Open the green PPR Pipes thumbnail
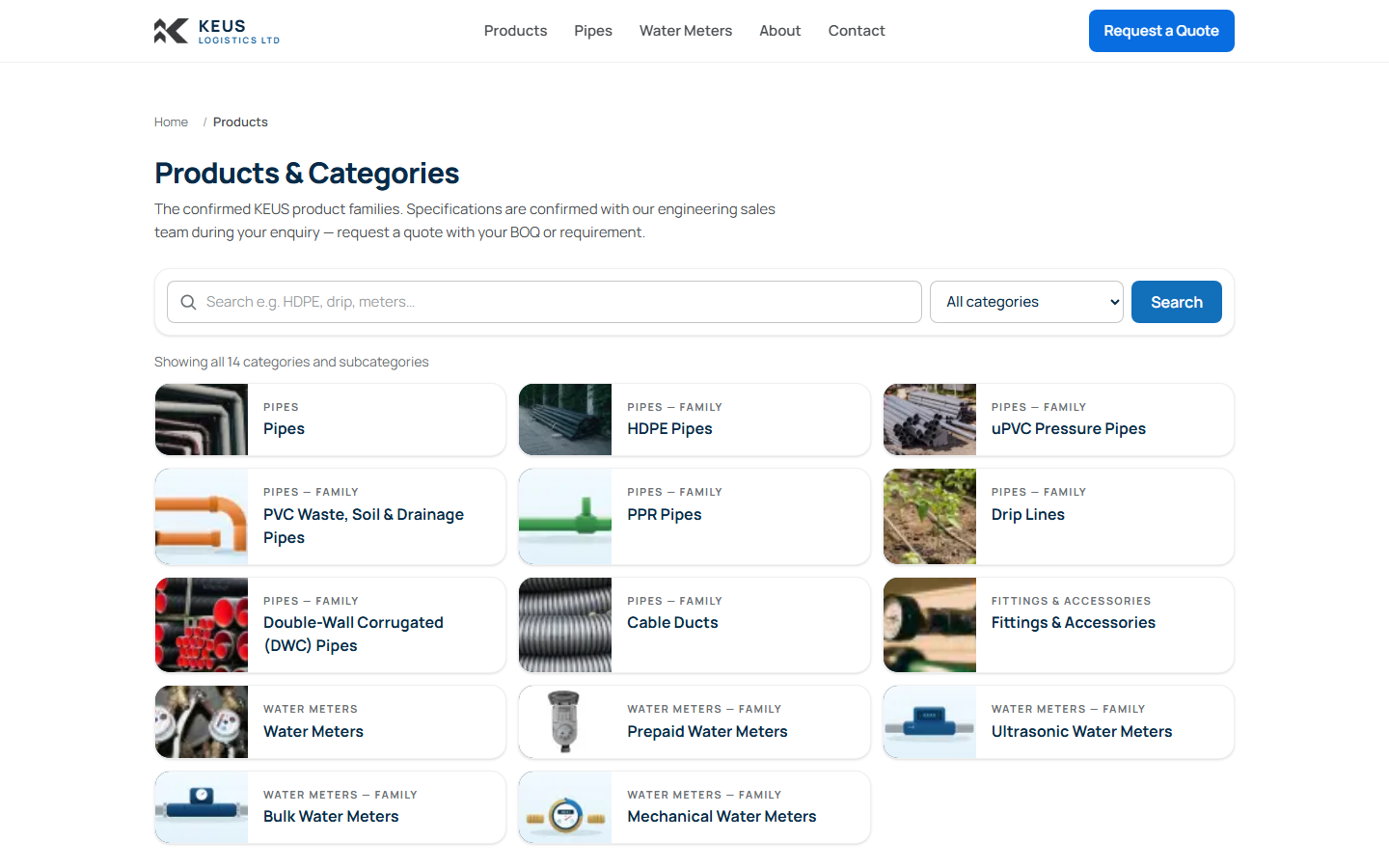Viewport: 1389px width, 868px height. point(565,517)
